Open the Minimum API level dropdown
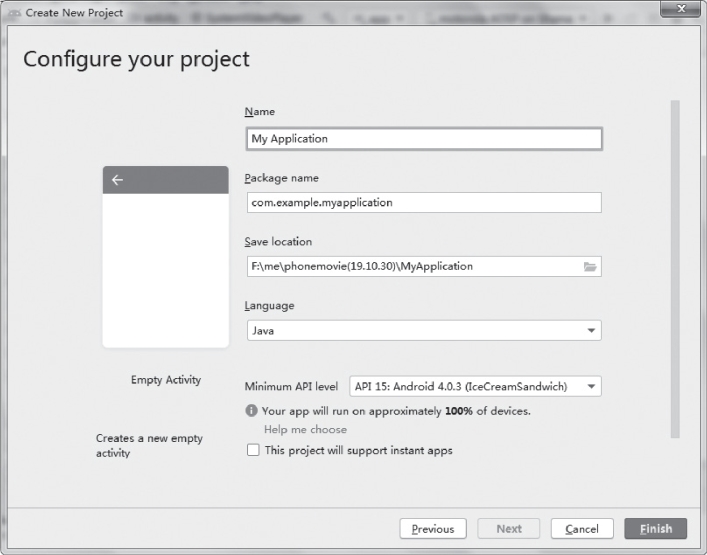The image size is (707, 555). click(591, 387)
